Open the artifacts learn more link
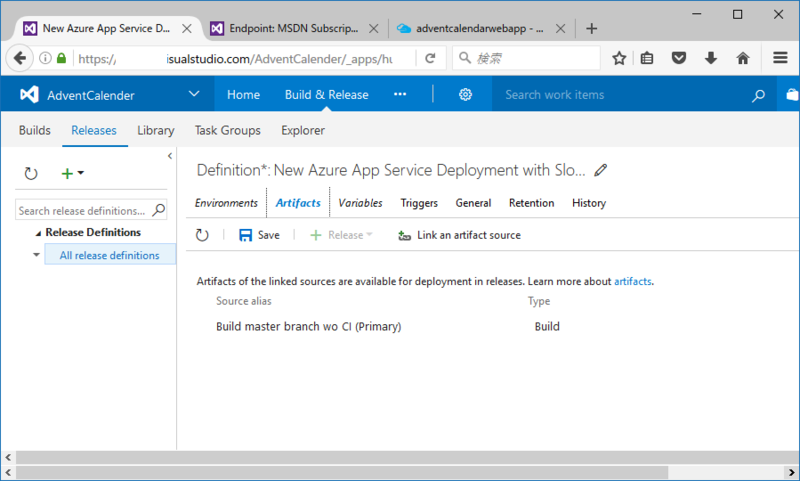This screenshot has height=481, width=800. point(632,282)
